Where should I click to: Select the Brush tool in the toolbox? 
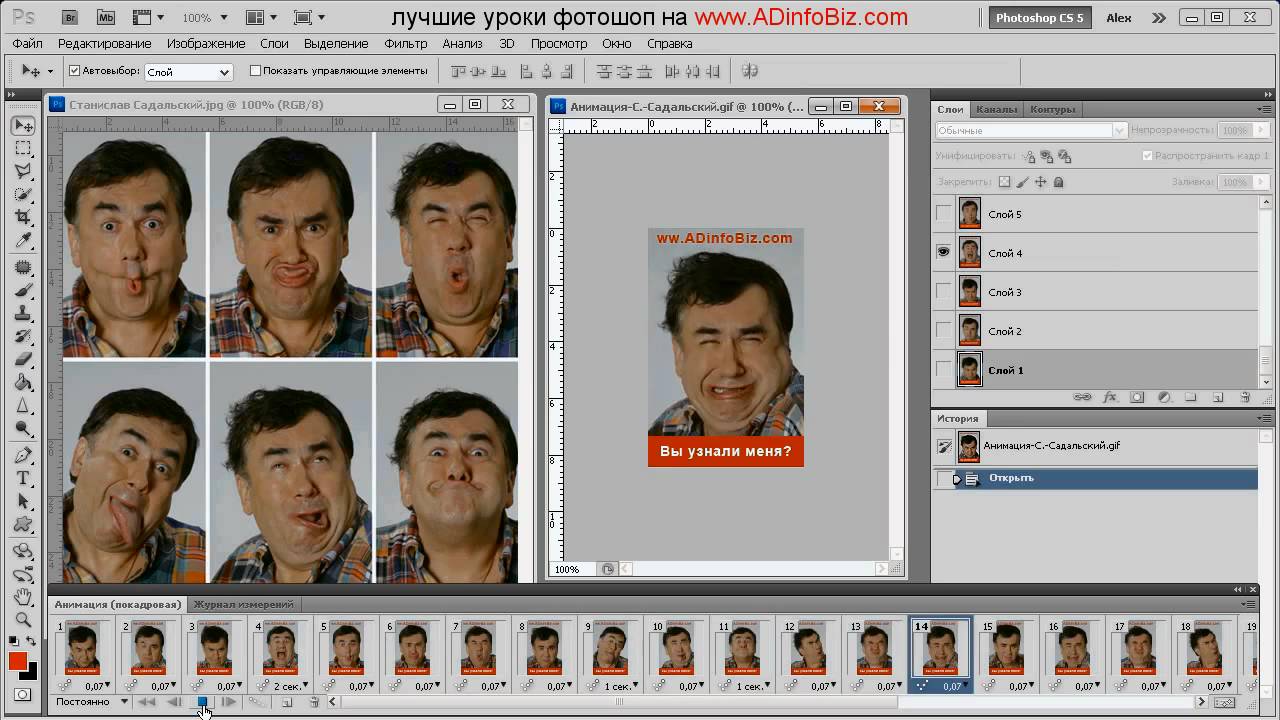coord(24,291)
